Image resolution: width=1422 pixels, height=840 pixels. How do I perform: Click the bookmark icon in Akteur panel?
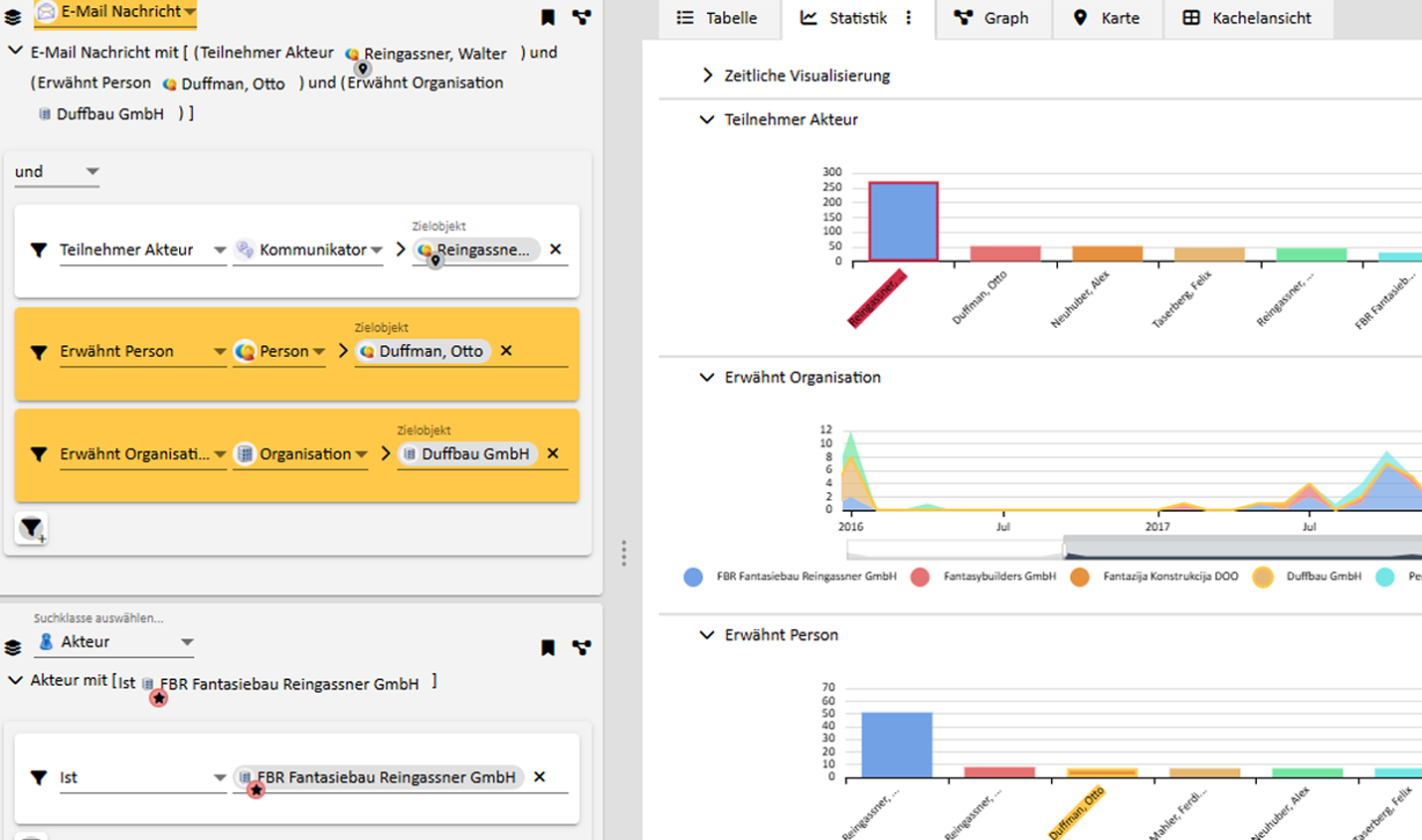(x=548, y=648)
